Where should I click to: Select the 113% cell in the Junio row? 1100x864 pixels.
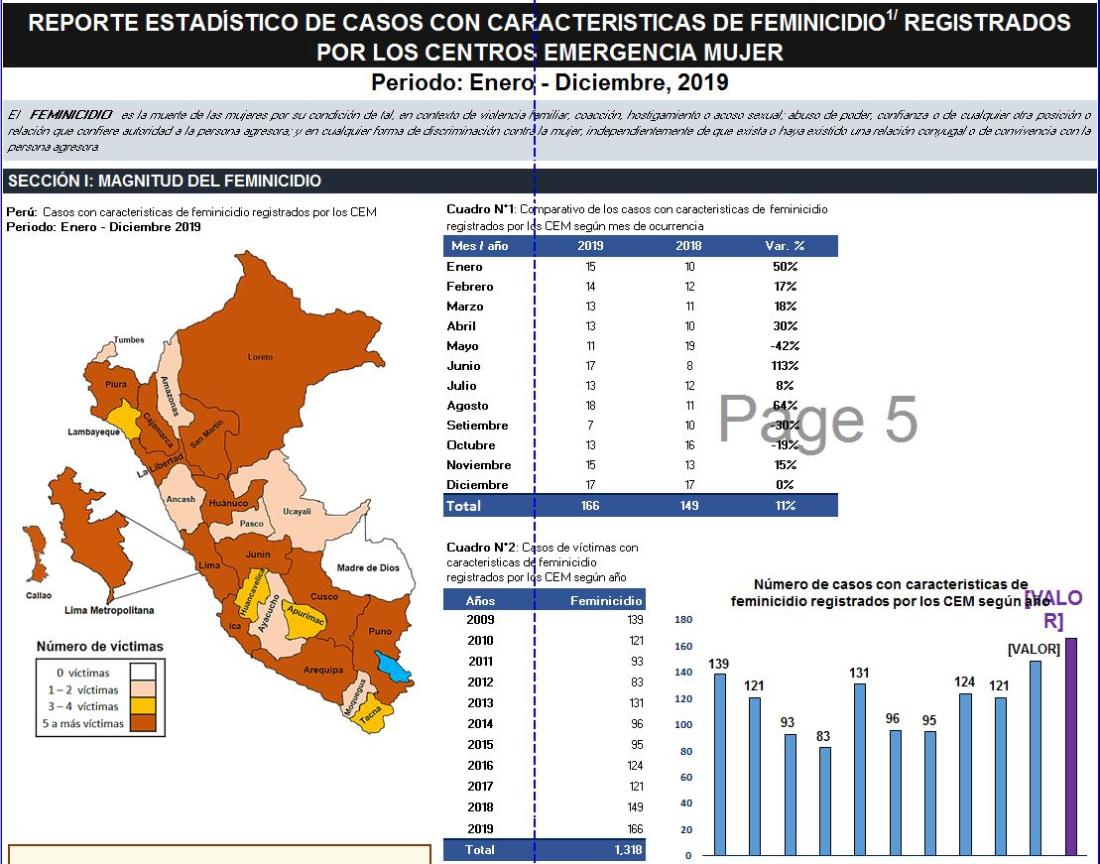(784, 366)
